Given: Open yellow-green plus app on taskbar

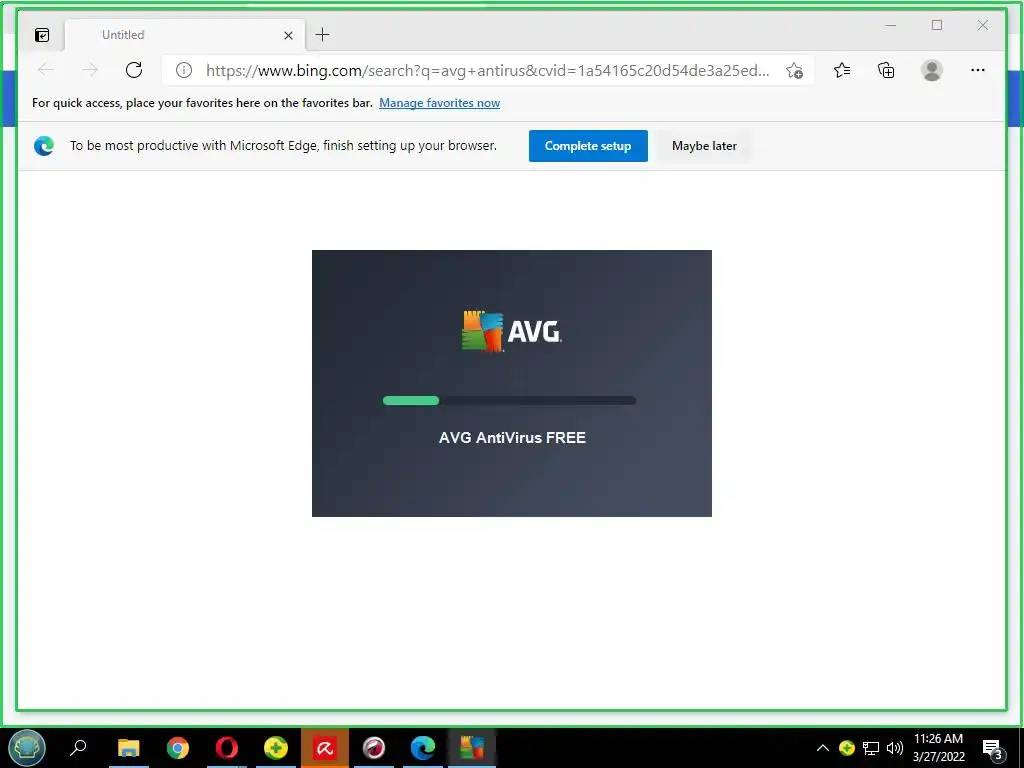Looking at the screenshot, I should (276, 747).
